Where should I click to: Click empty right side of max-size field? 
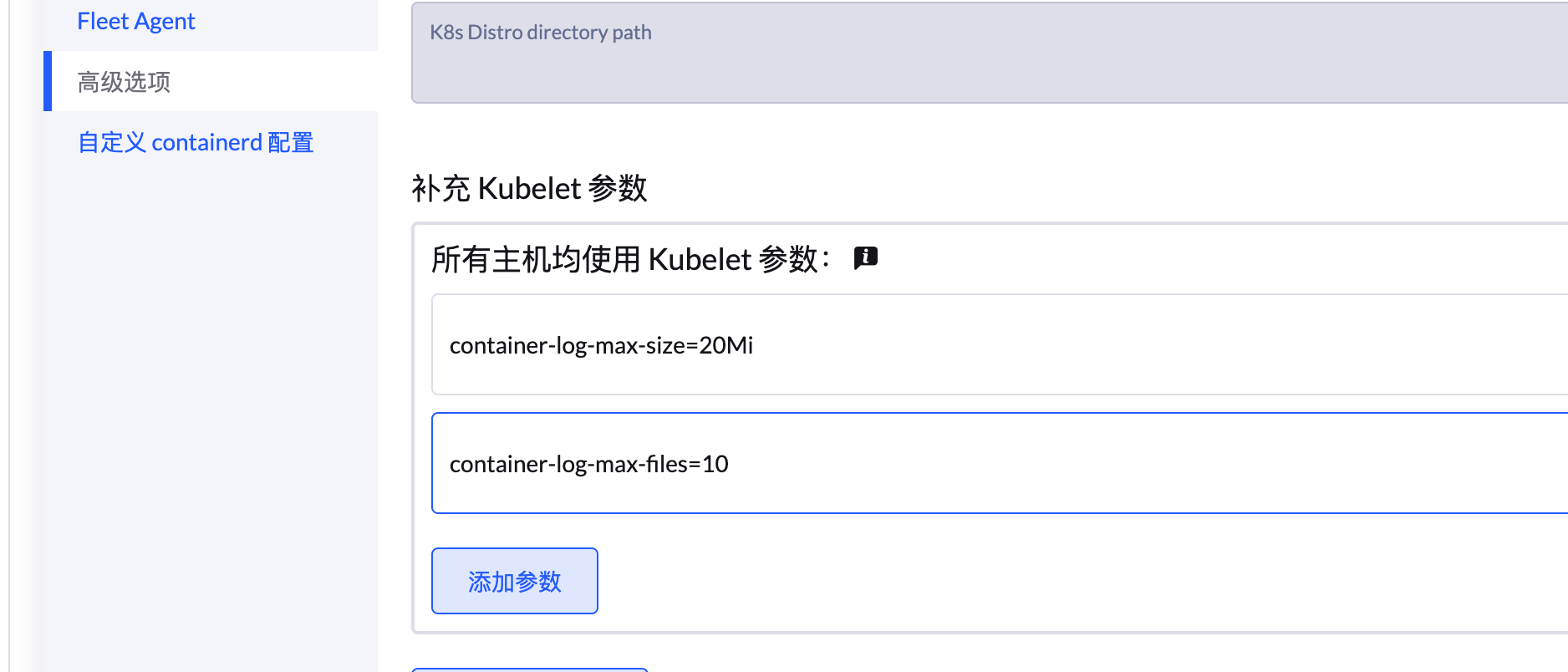point(1254,344)
